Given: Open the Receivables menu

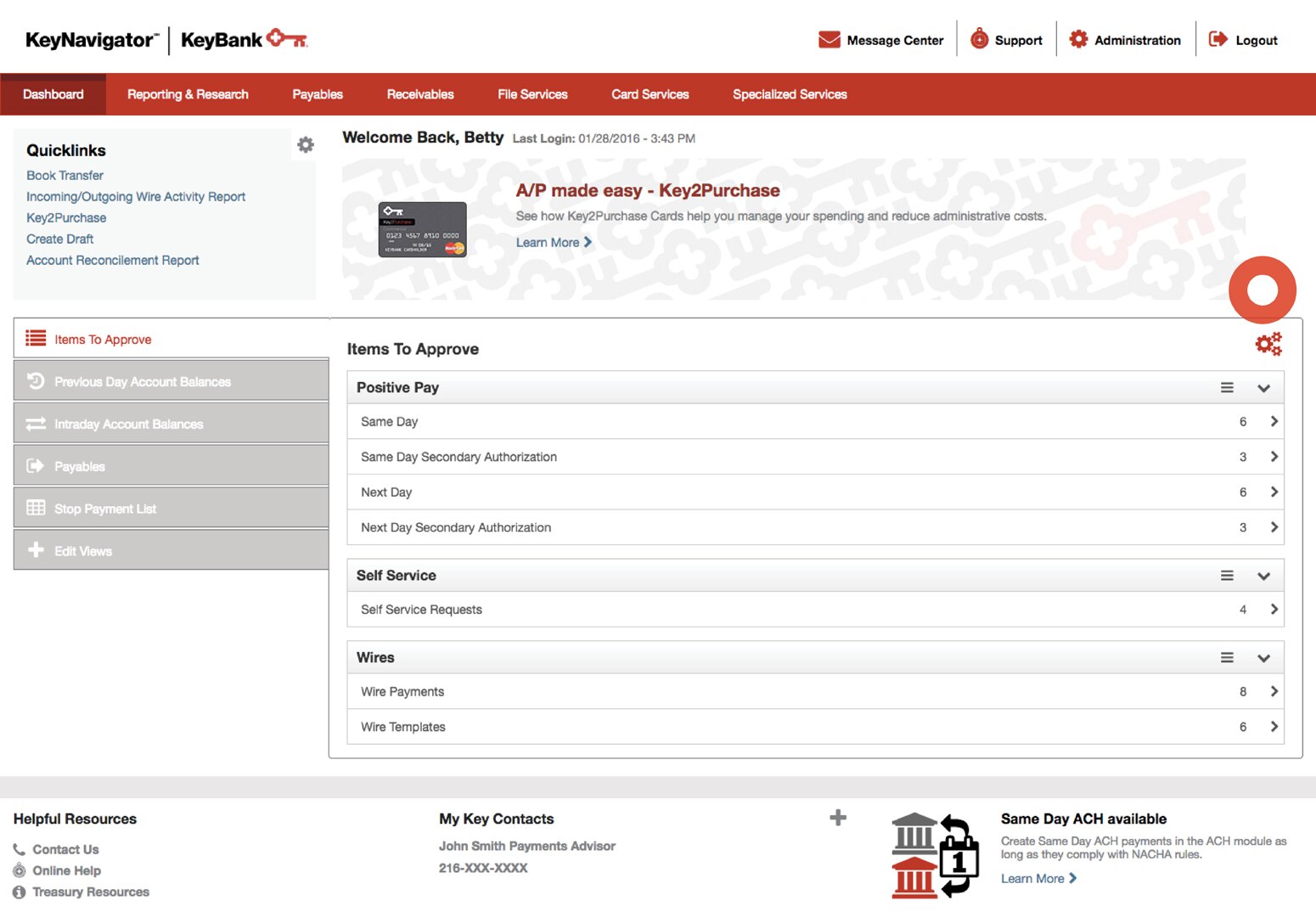Looking at the screenshot, I should point(420,94).
